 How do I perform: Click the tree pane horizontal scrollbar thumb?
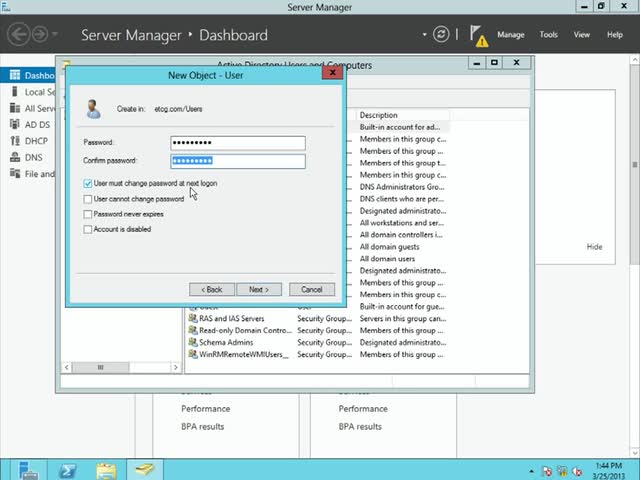100,367
